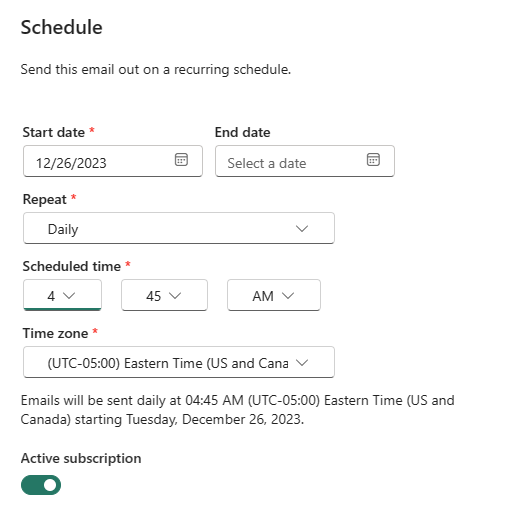Click the Active subscription label text
The height and width of the screenshot is (510, 514).
click(81, 458)
